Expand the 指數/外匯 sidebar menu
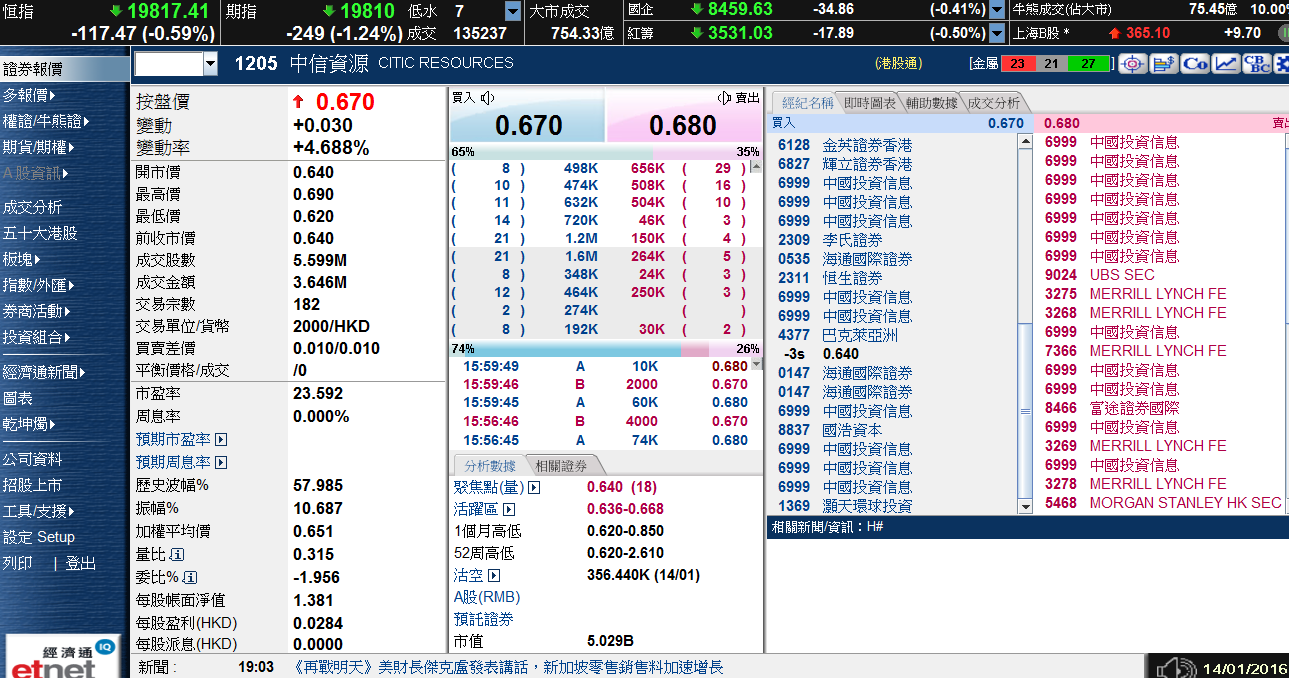 pos(39,285)
